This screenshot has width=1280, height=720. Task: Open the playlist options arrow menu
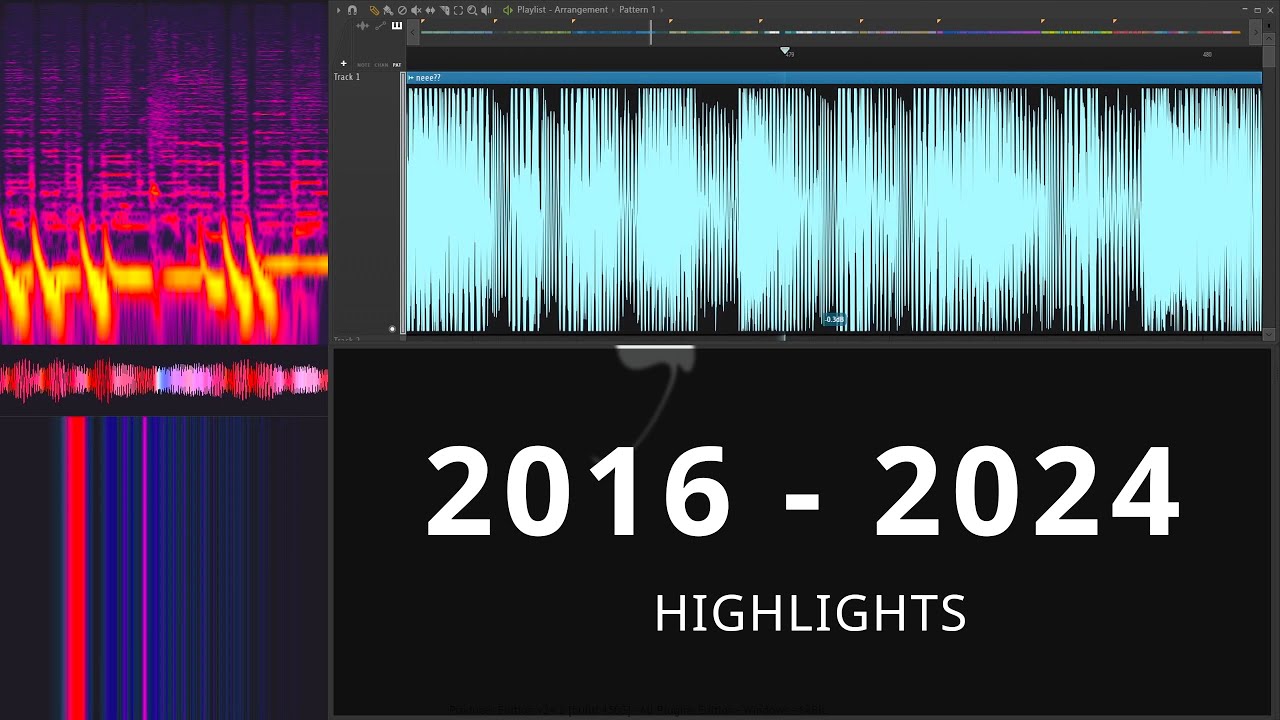coord(338,10)
